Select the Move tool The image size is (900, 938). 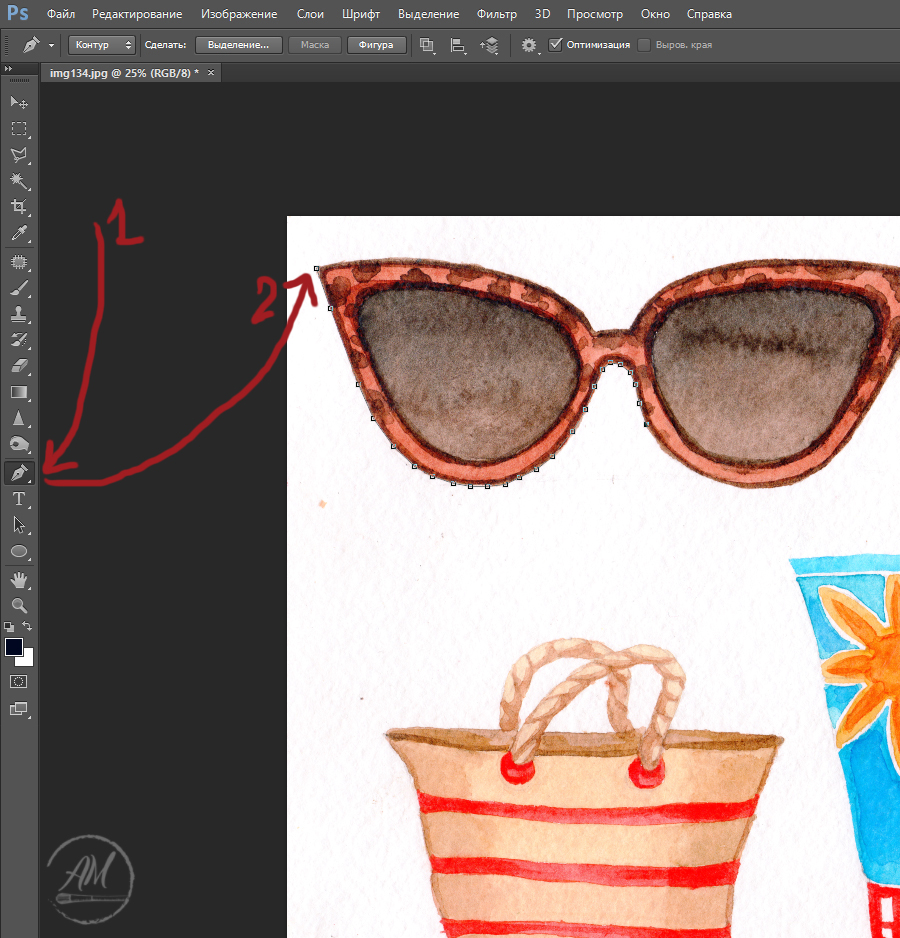18,102
